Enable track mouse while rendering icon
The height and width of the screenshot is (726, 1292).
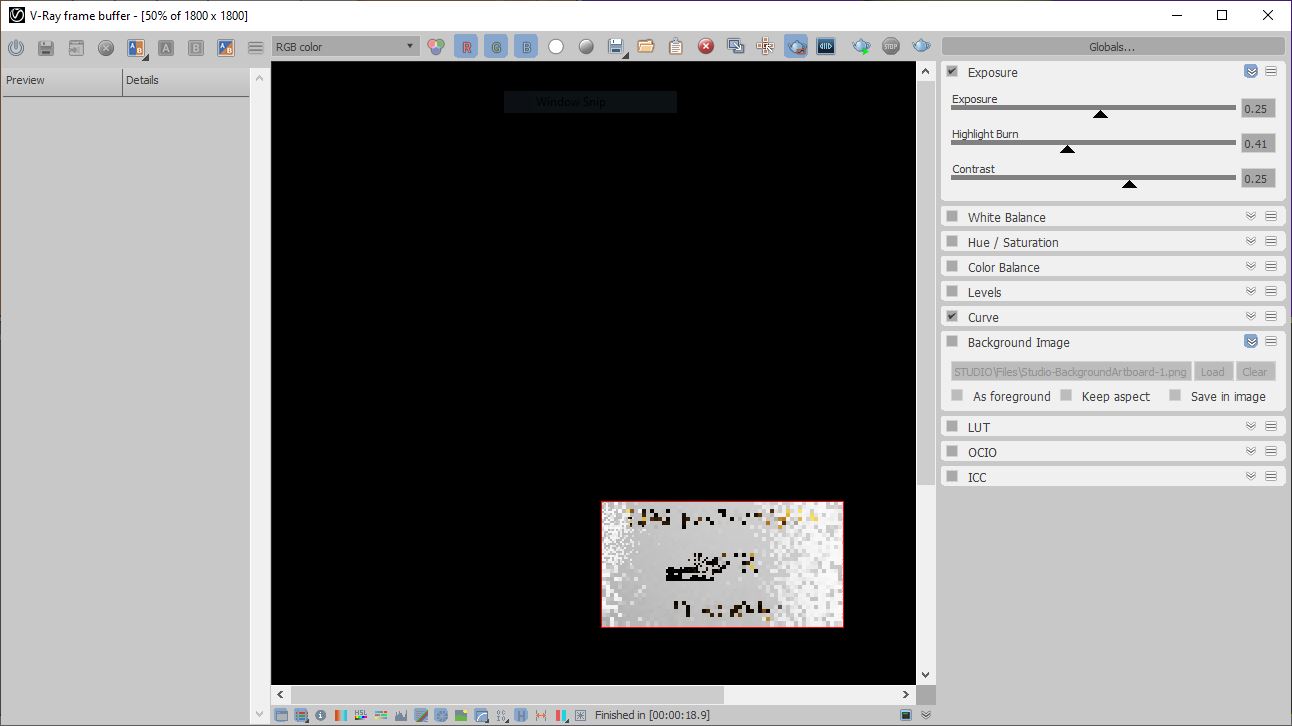click(x=766, y=46)
